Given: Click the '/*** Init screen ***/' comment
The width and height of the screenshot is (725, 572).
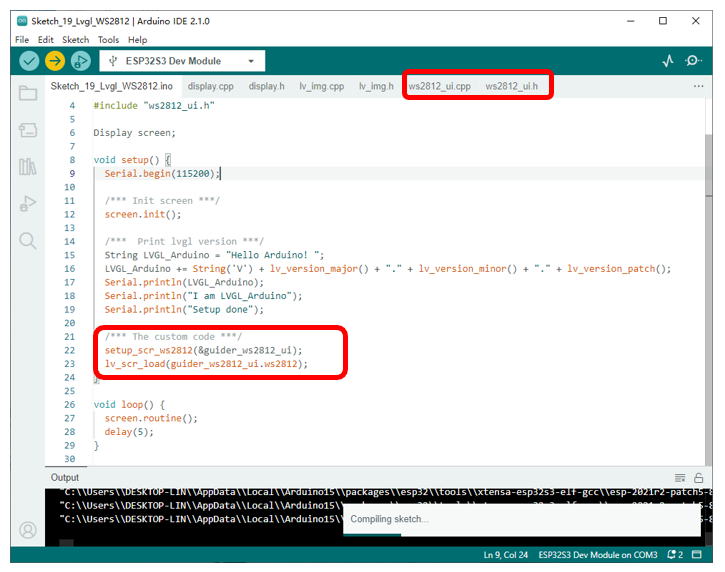Looking at the screenshot, I should click(x=162, y=201).
